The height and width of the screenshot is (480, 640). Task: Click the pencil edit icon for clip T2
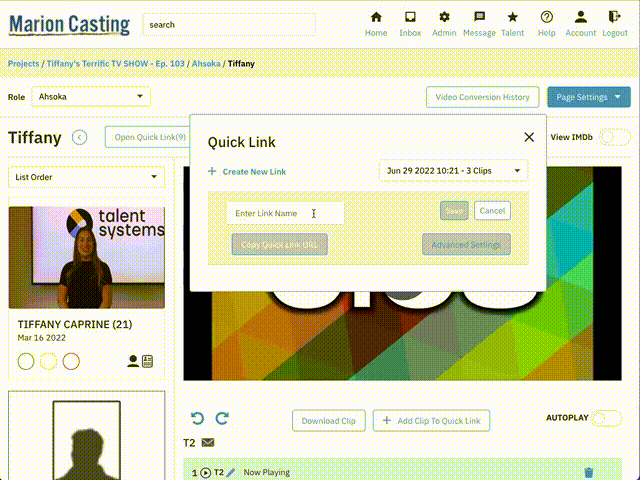pos(231,473)
